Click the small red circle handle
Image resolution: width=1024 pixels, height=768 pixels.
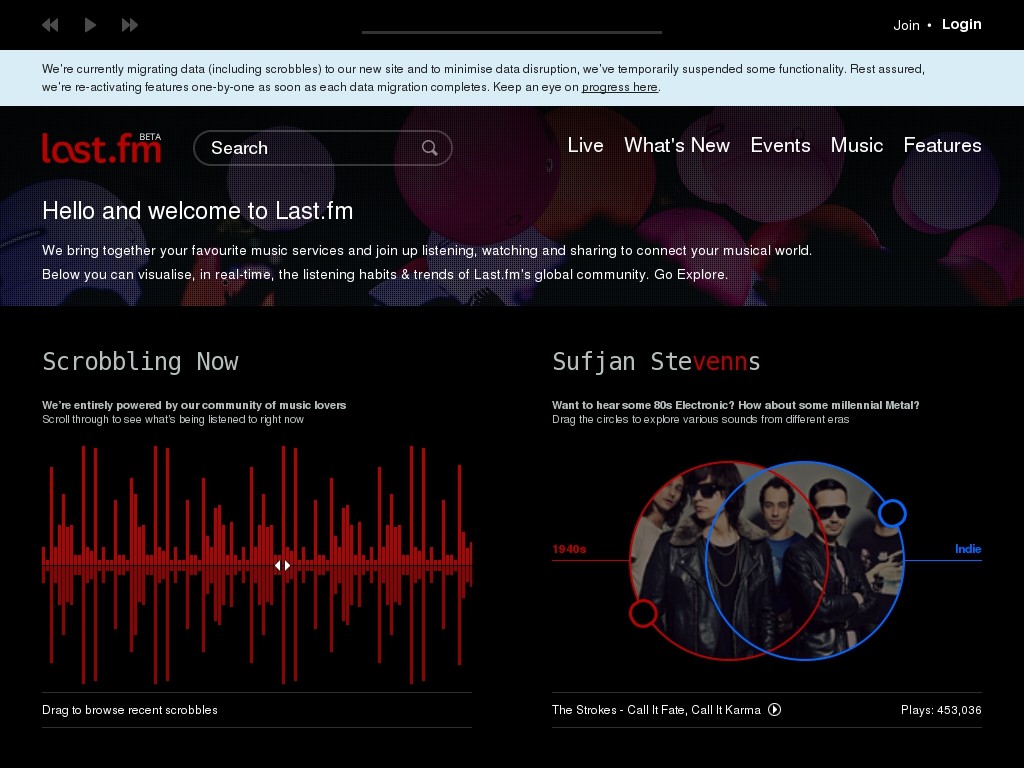[x=643, y=613]
